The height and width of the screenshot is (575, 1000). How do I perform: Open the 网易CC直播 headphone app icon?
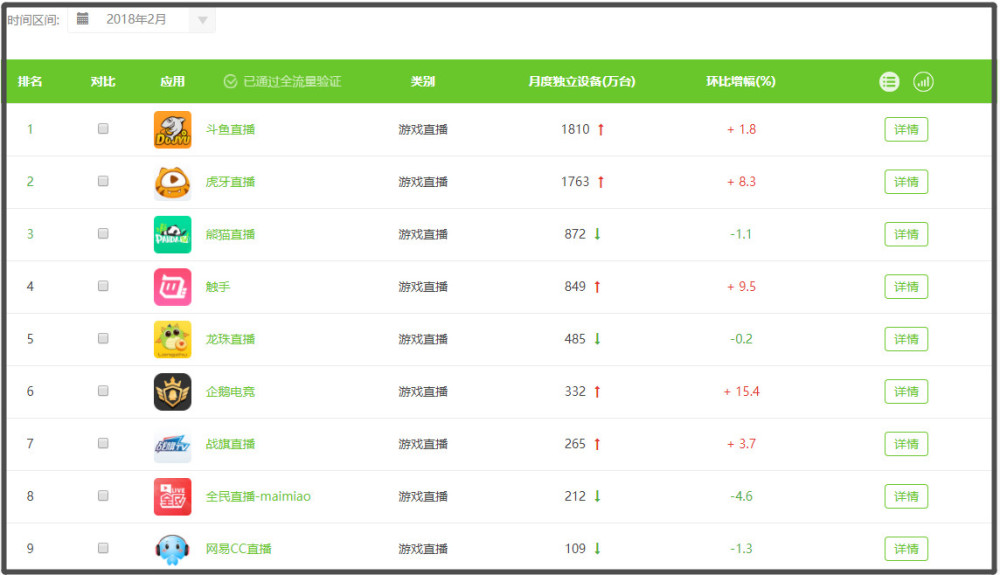pos(172,549)
